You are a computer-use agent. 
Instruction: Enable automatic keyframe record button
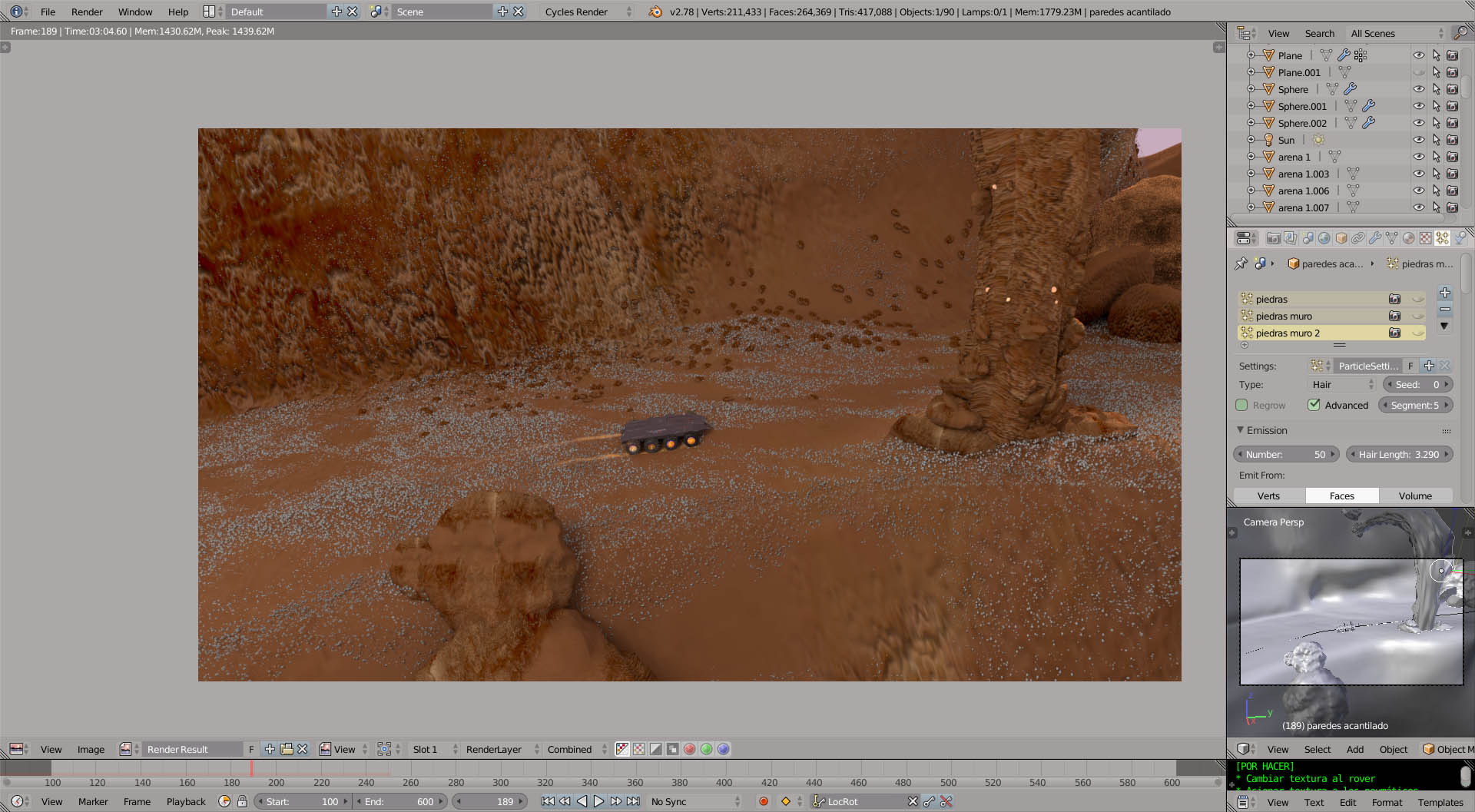coord(763,801)
